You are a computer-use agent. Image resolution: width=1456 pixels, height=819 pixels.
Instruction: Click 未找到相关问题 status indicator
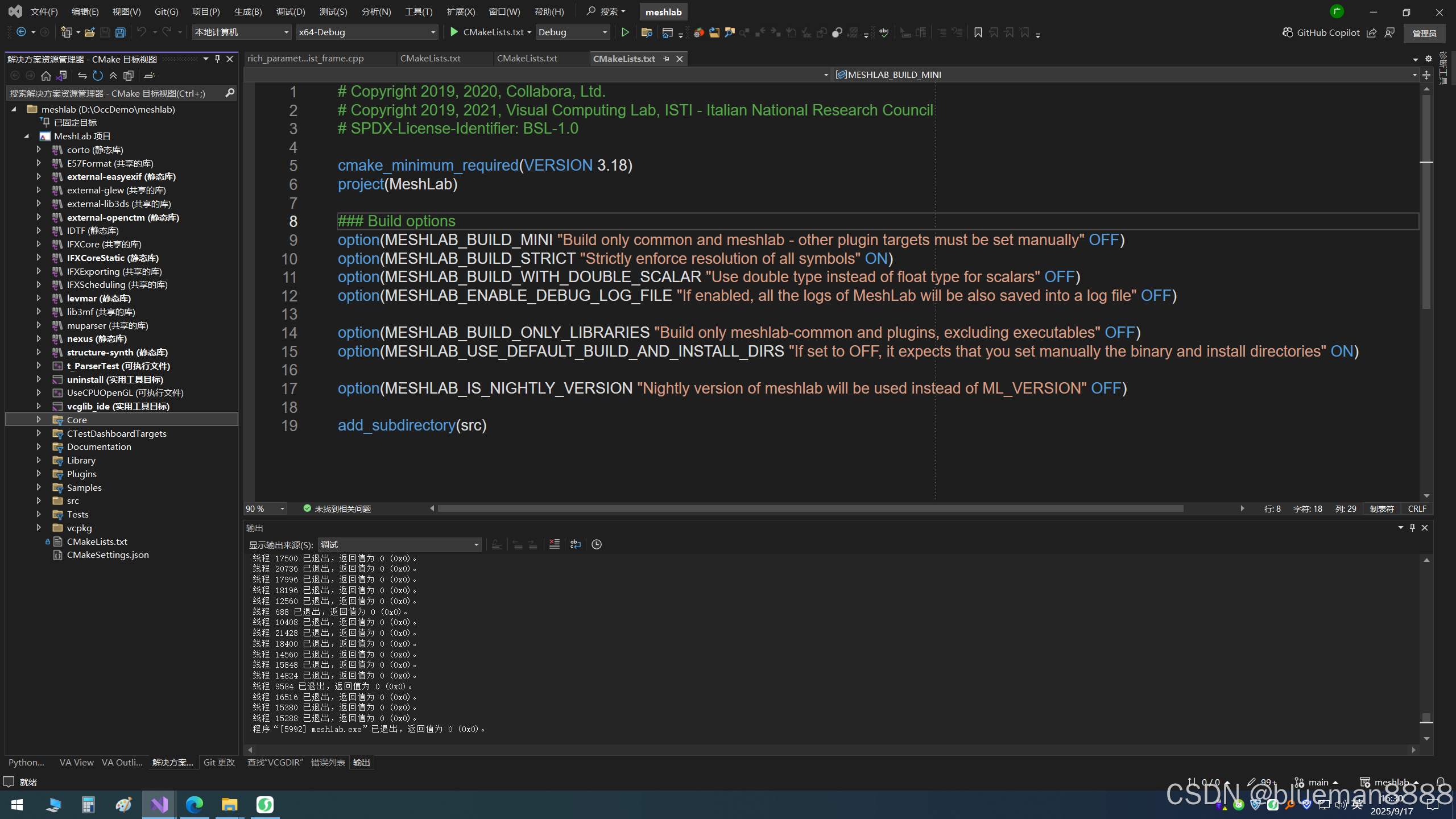point(337,508)
